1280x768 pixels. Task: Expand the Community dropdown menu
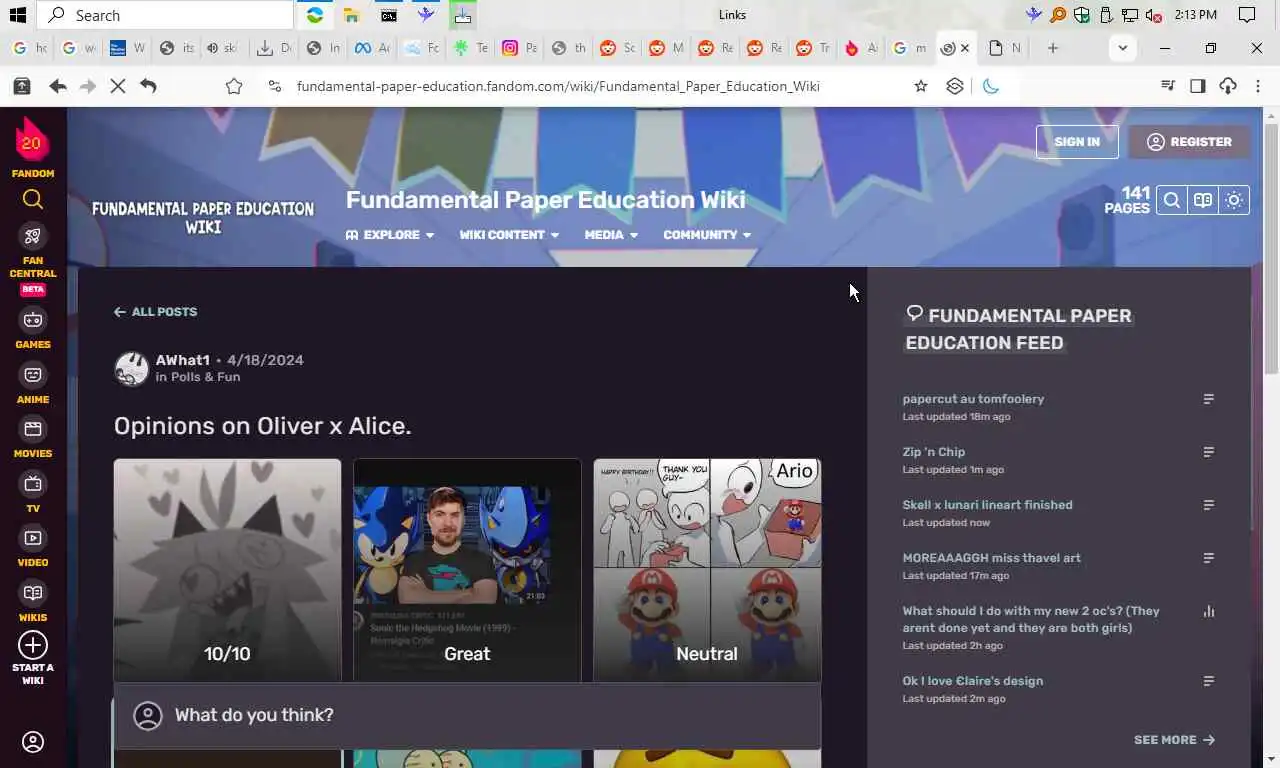click(707, 235)
